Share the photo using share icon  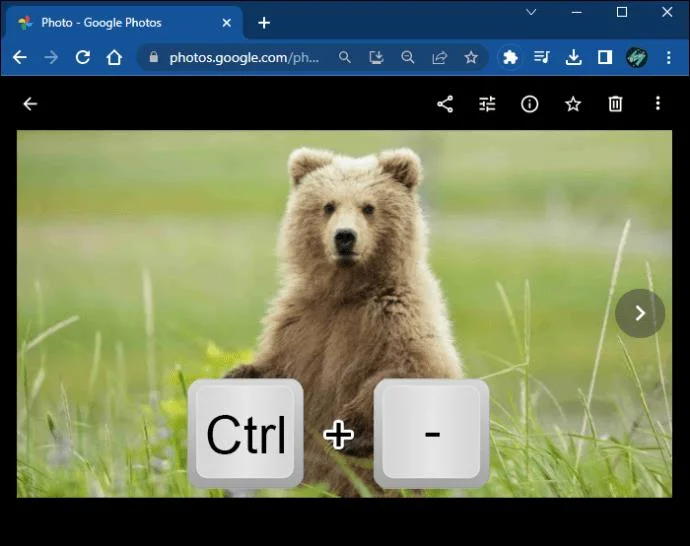[x=445, y=104]
